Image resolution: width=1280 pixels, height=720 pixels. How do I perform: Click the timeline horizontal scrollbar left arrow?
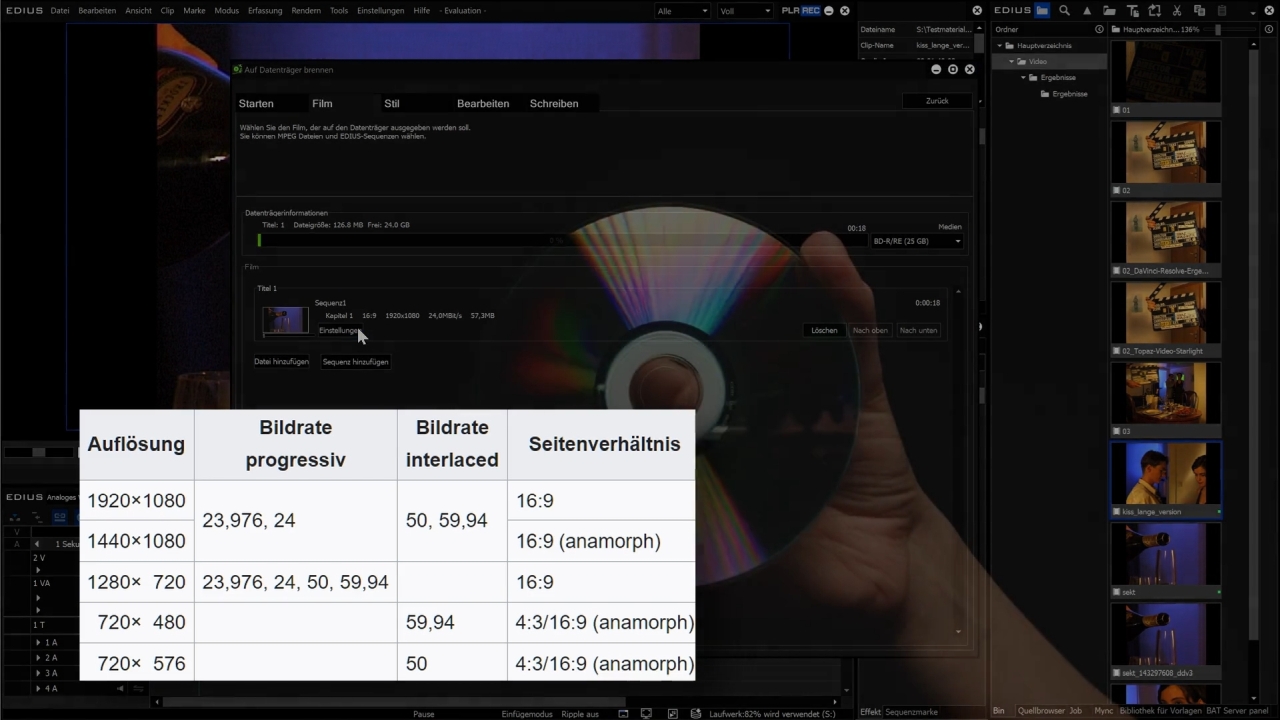[156, 702]
